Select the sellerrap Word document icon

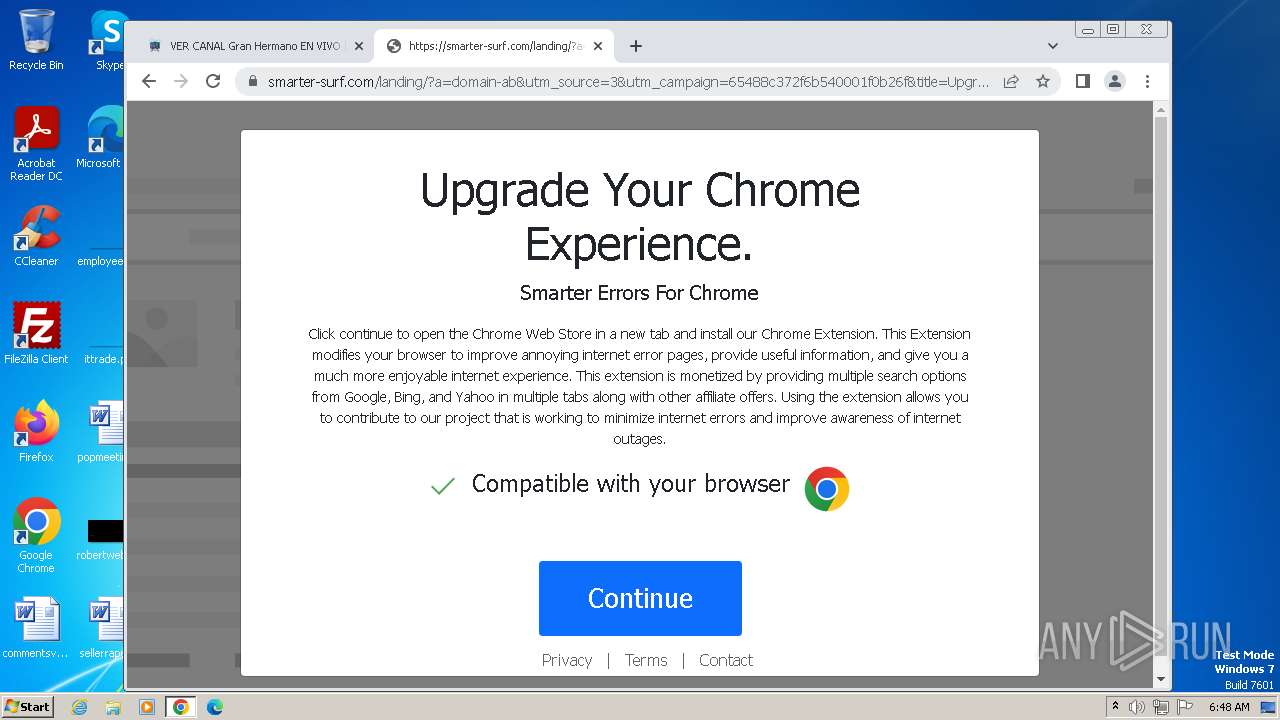(x=103, y=628)
